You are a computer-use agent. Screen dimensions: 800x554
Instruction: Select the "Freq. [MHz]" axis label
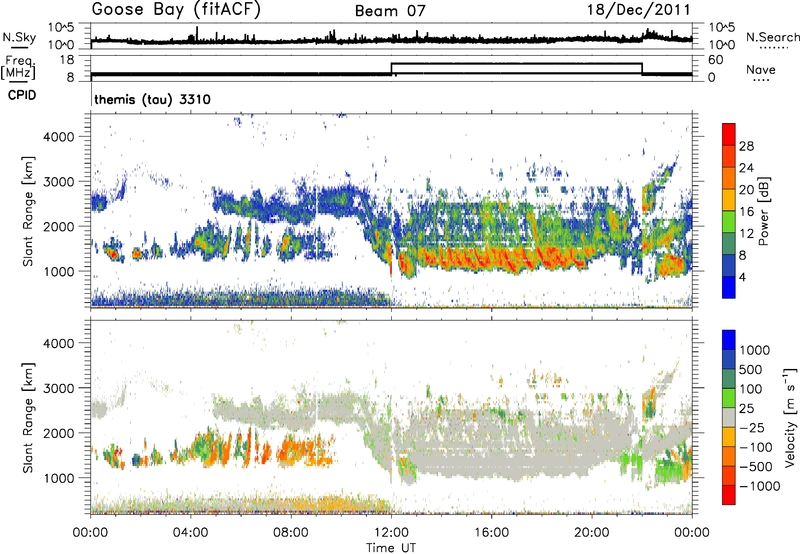coord(18,68)
